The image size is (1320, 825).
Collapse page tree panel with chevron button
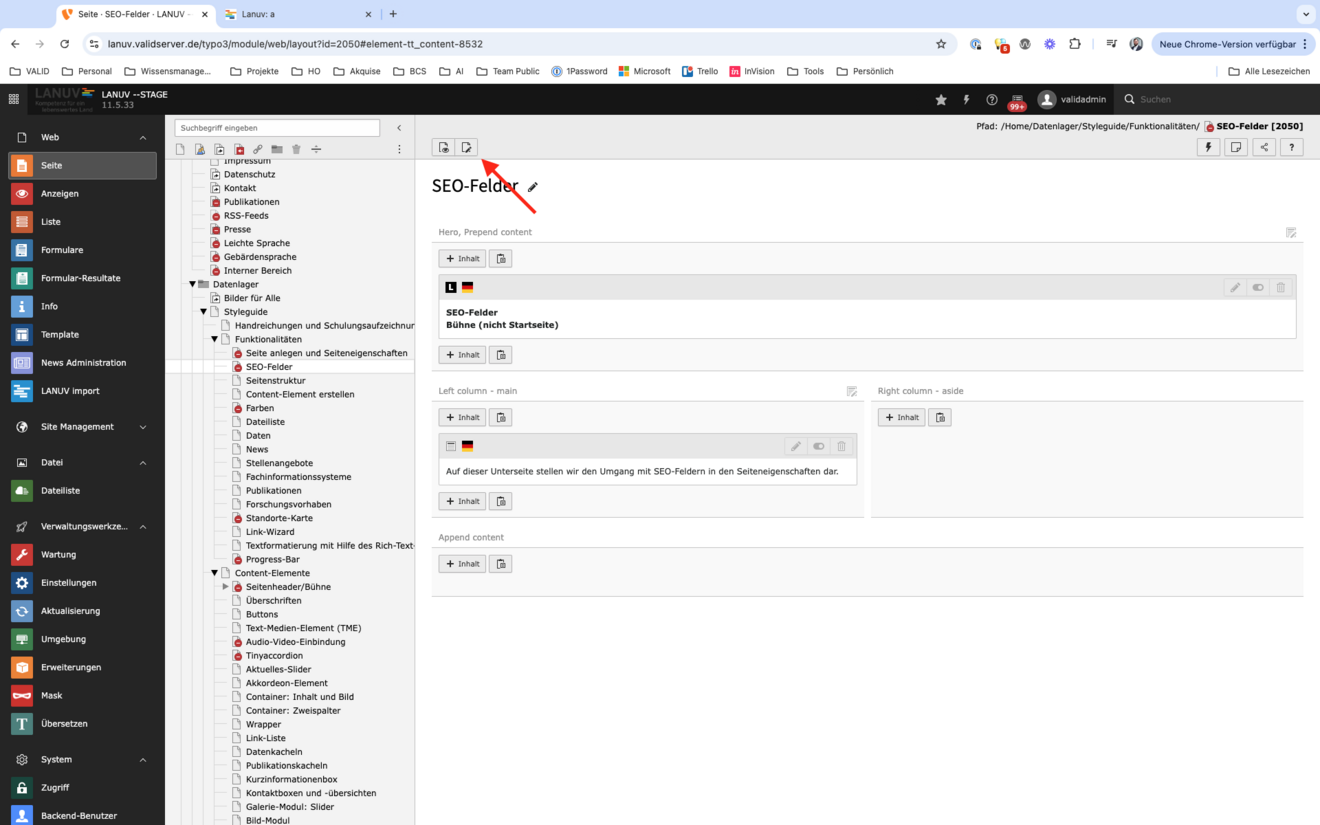[x=399, y=128]
